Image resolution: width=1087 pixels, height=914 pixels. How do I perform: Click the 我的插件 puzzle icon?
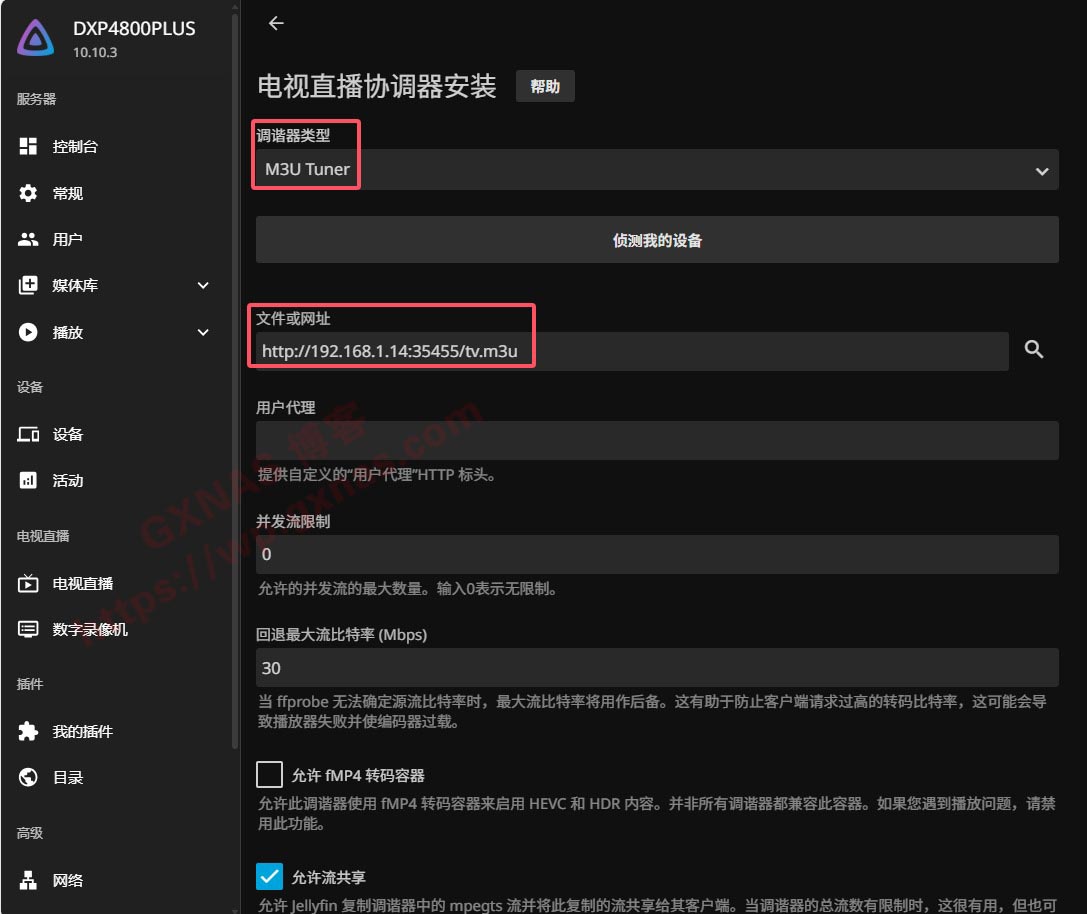[x=28, y=732]
